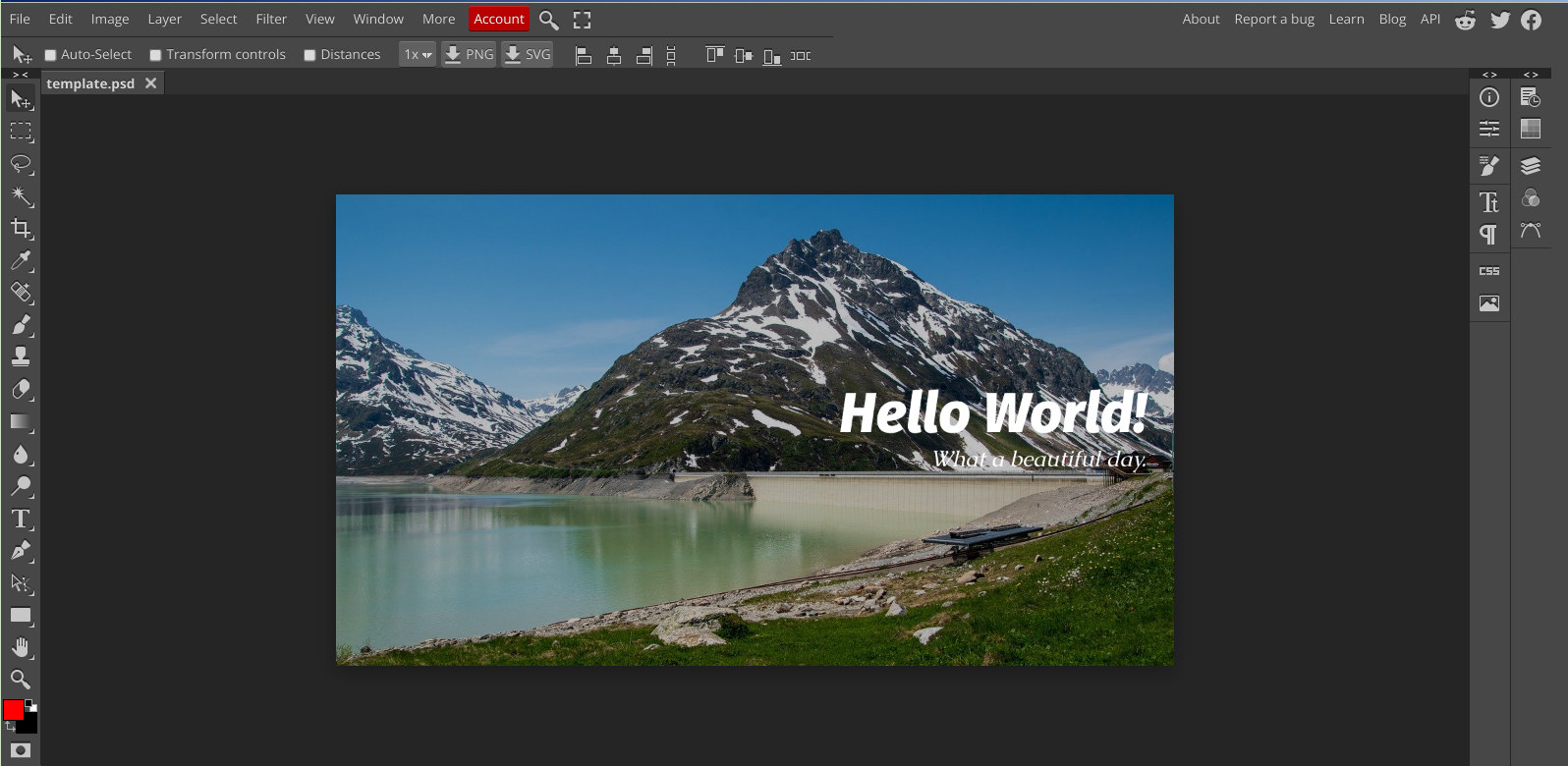Screen dimensions: 1568x766
Task: Activate the Type tool
Action: point(21,519)
